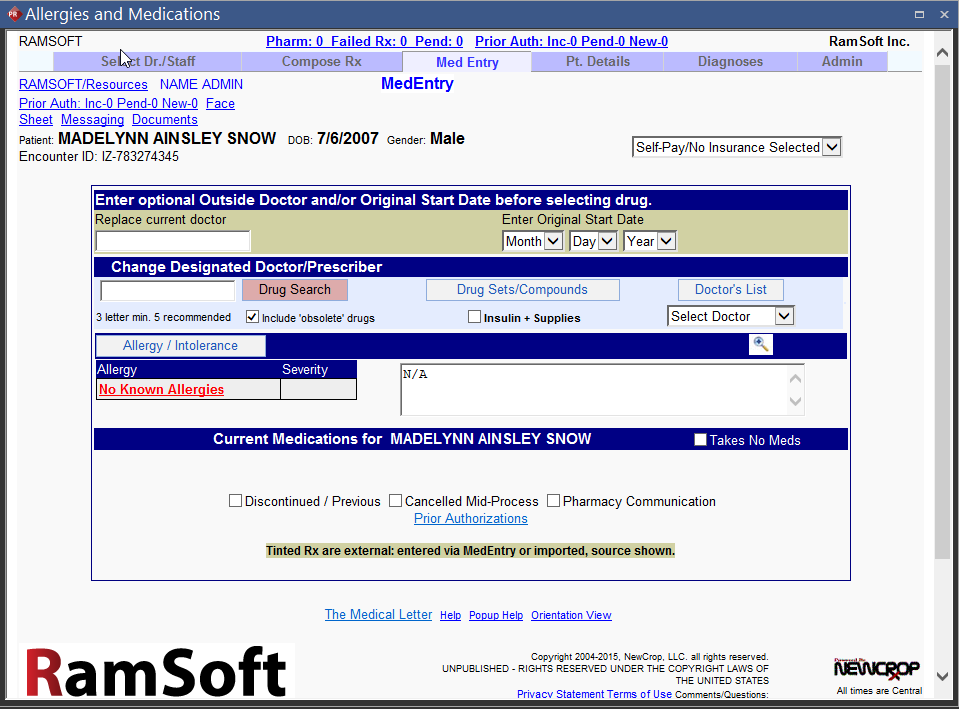Click the page vertical scrollbar down arrow
Screen dimensions: 959x709
pos(942,676)
